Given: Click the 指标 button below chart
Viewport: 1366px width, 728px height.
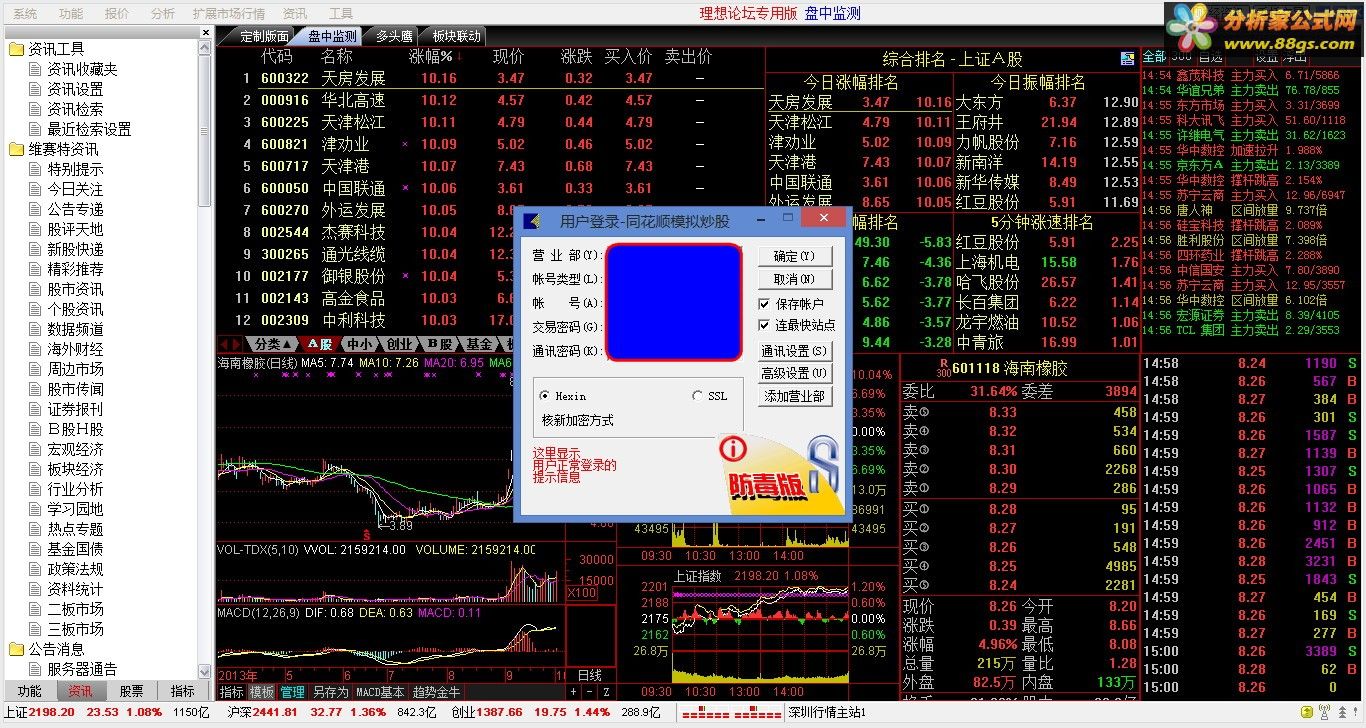Looking at the screenshot, I should (x=232, y=692).
